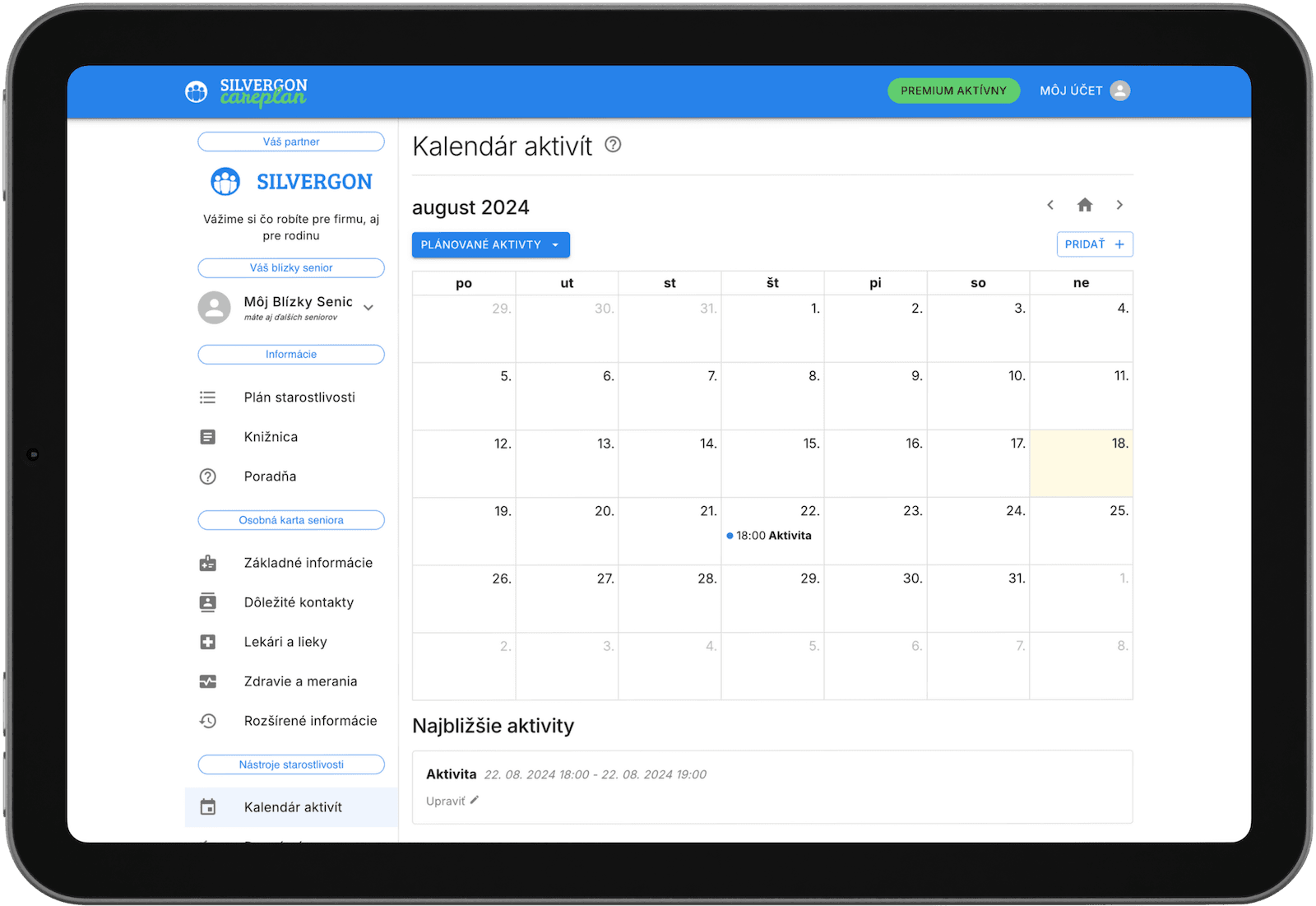Click the Váš blízky senior pill label
The height and width of the screenshot is (906, 1316).
pyautogui.click(x=291, y=267)
